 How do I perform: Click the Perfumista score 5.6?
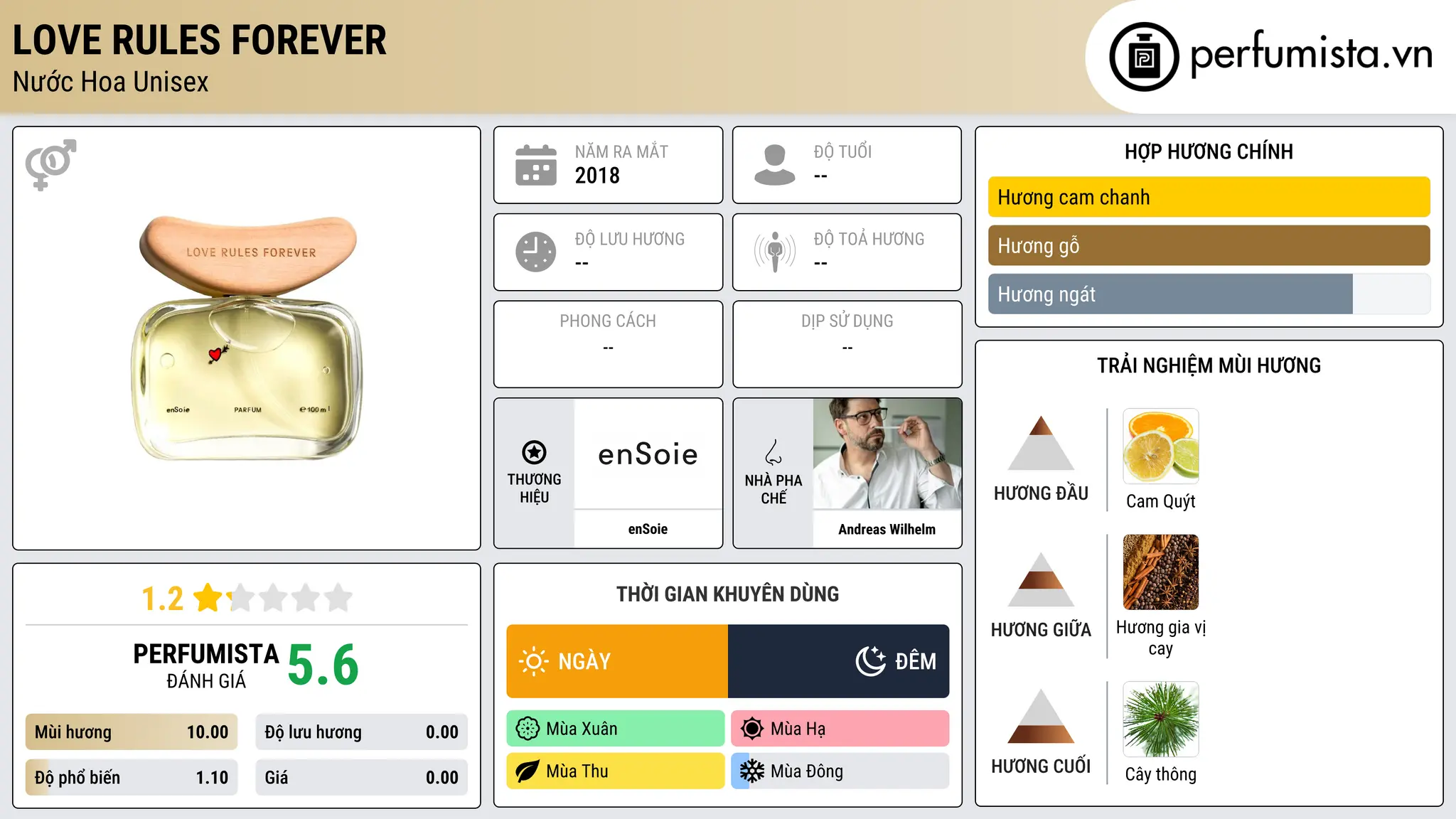coord(323,665)
